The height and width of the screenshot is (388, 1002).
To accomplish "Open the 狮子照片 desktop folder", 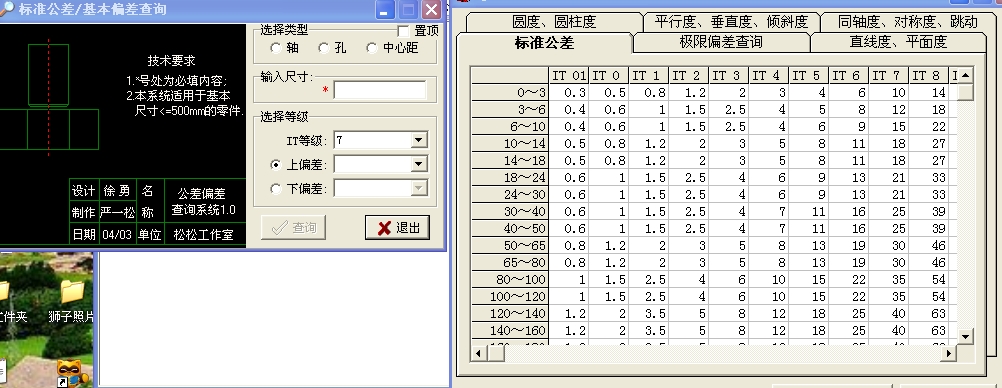I will [x=72, y=300].
